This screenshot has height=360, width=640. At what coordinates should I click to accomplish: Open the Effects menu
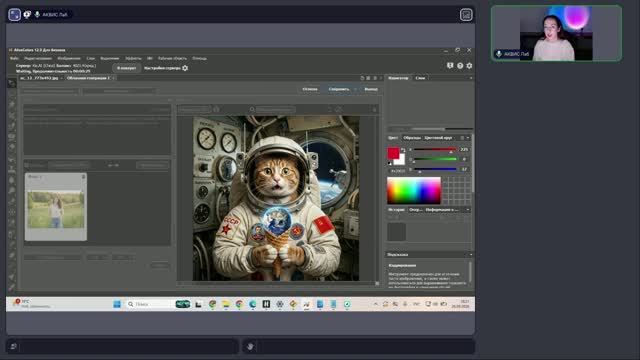[x=133, y=58]
